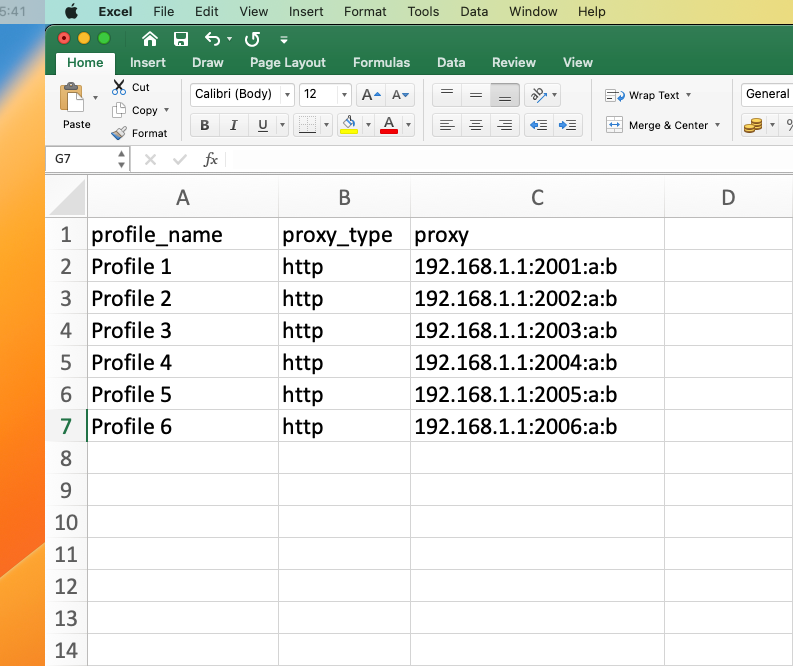Open fill color palette arrow
The image size is (793, 666).
(x=368, y=125)
